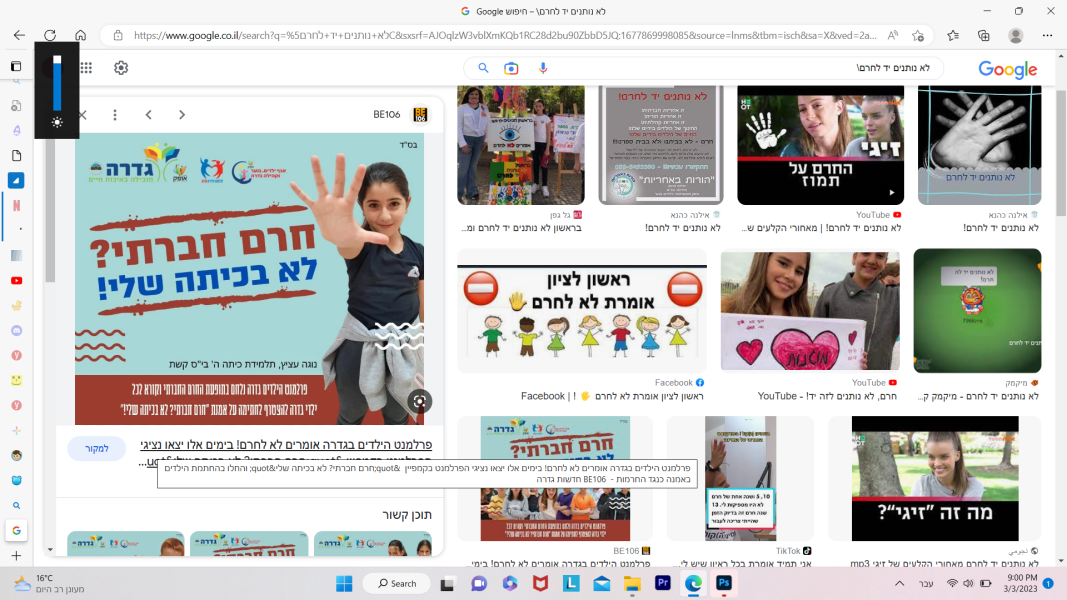Expand the hidden system tray icons chevron

click(x=899, y=583)
